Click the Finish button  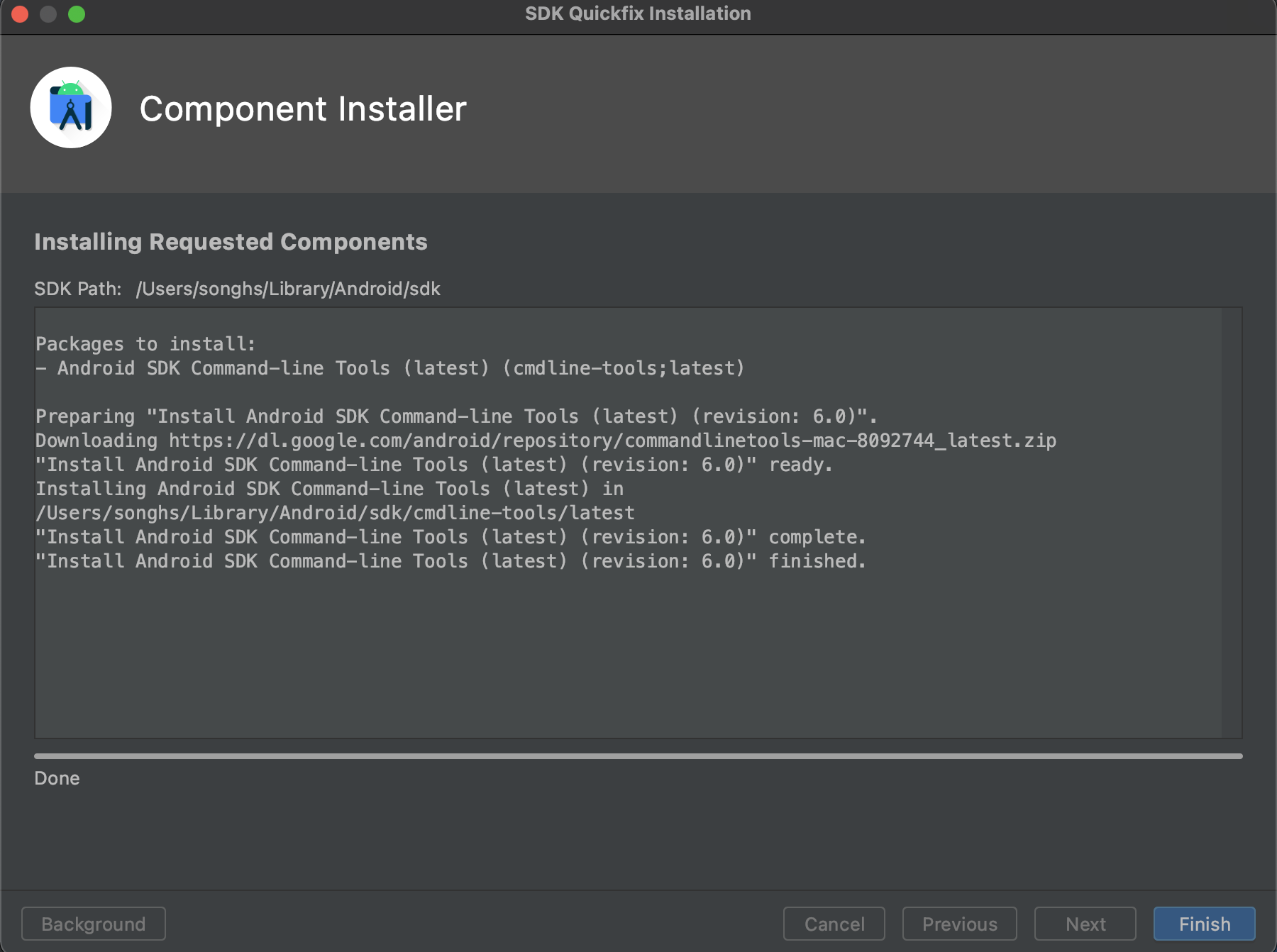pyautogui.click(x=1204, y=924)
